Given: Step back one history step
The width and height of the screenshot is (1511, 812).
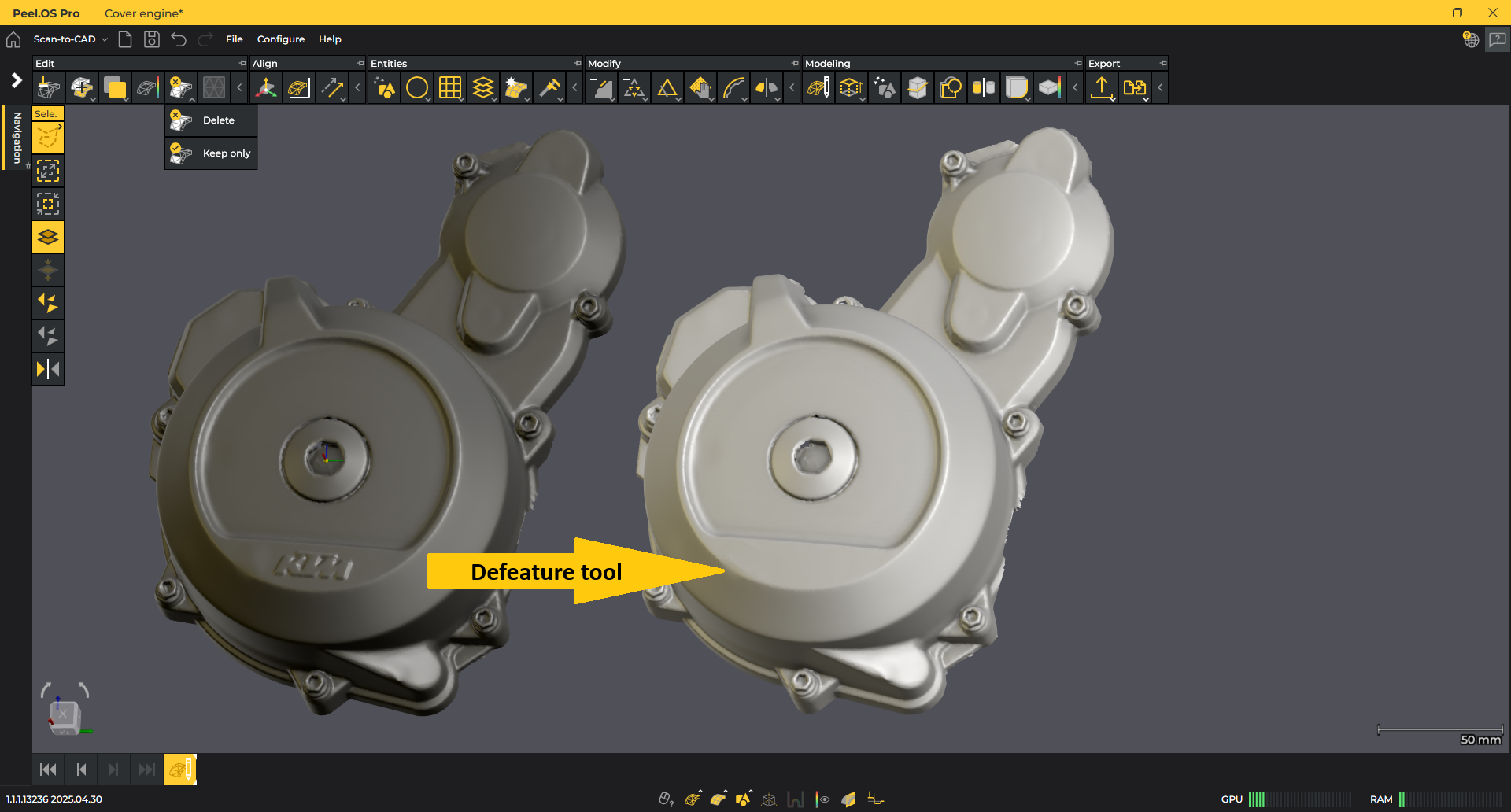Looking at the screenshot, I should [x=81, y=770].
